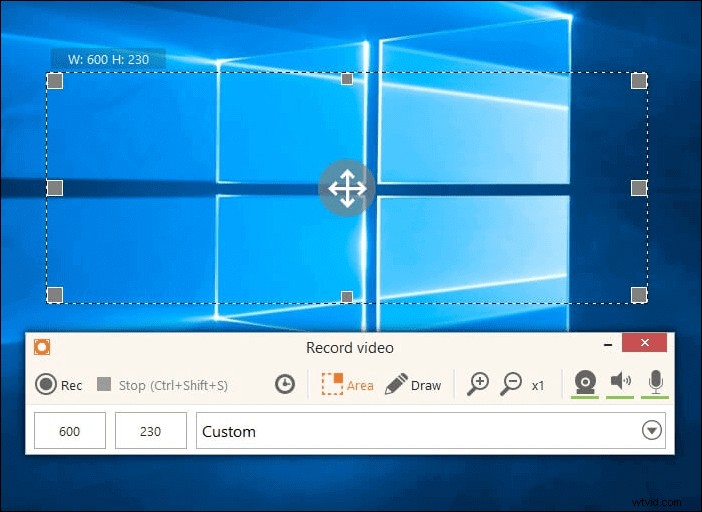Minimize the Record video window
The height and width of the screenshot is (512, 702).
608,344
